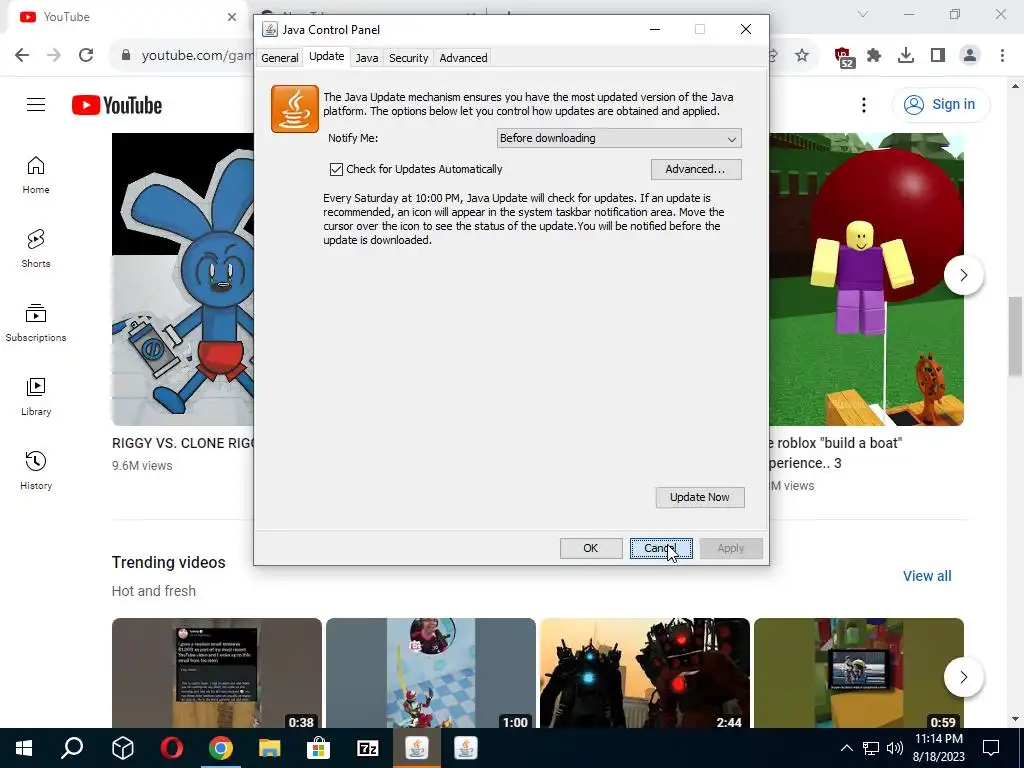Click View all for Trending videos
The height and width of the screenshot is (768, 1024).
[927, 576]
